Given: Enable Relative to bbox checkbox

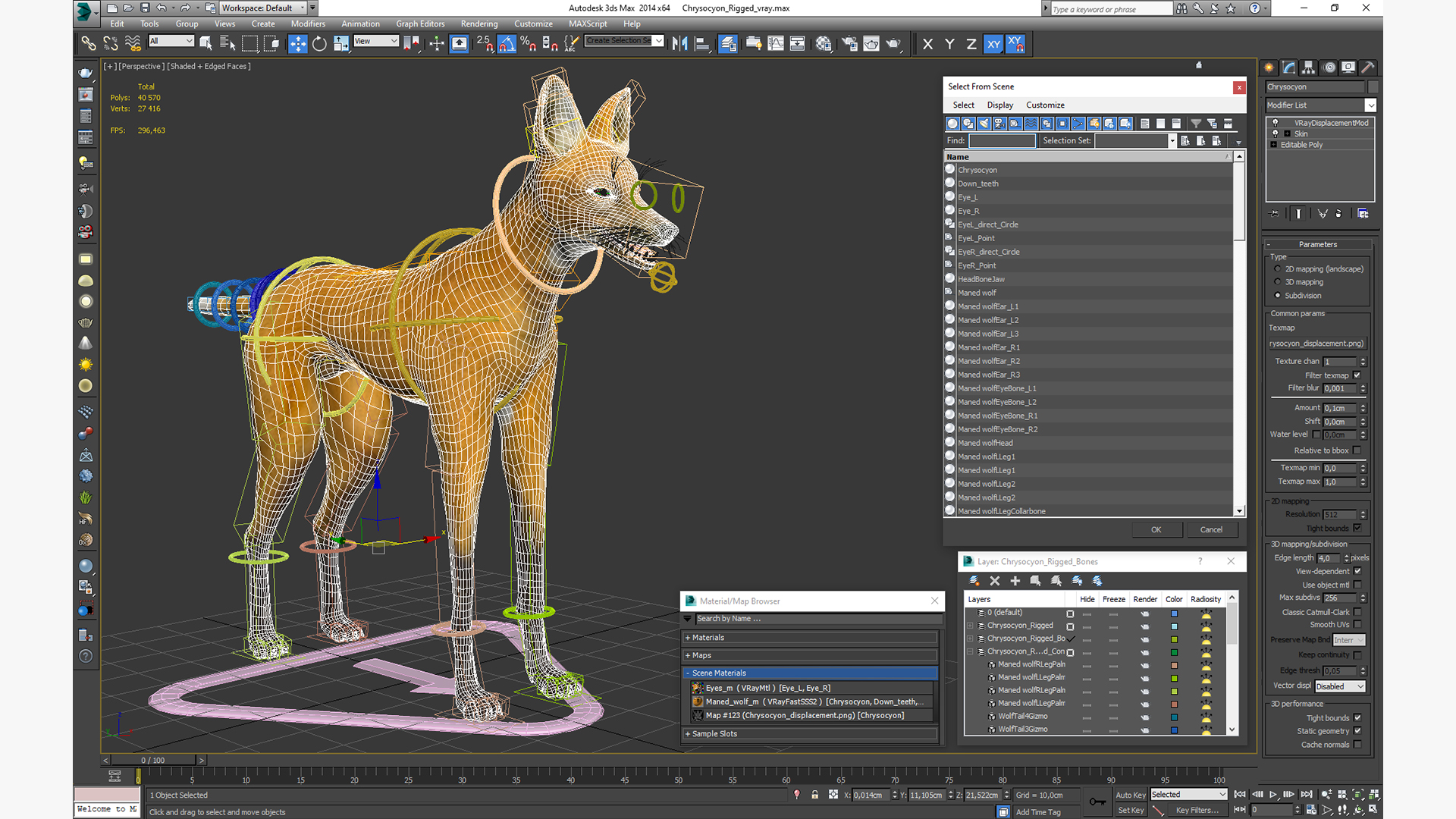Looking at the screenshot, I should [1357, 450].
